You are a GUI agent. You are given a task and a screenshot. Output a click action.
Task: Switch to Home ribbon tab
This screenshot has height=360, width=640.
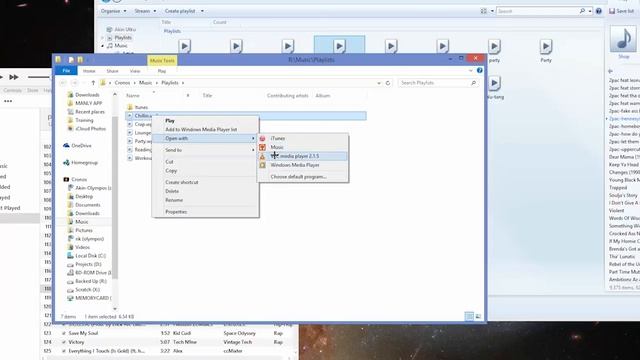89,71
